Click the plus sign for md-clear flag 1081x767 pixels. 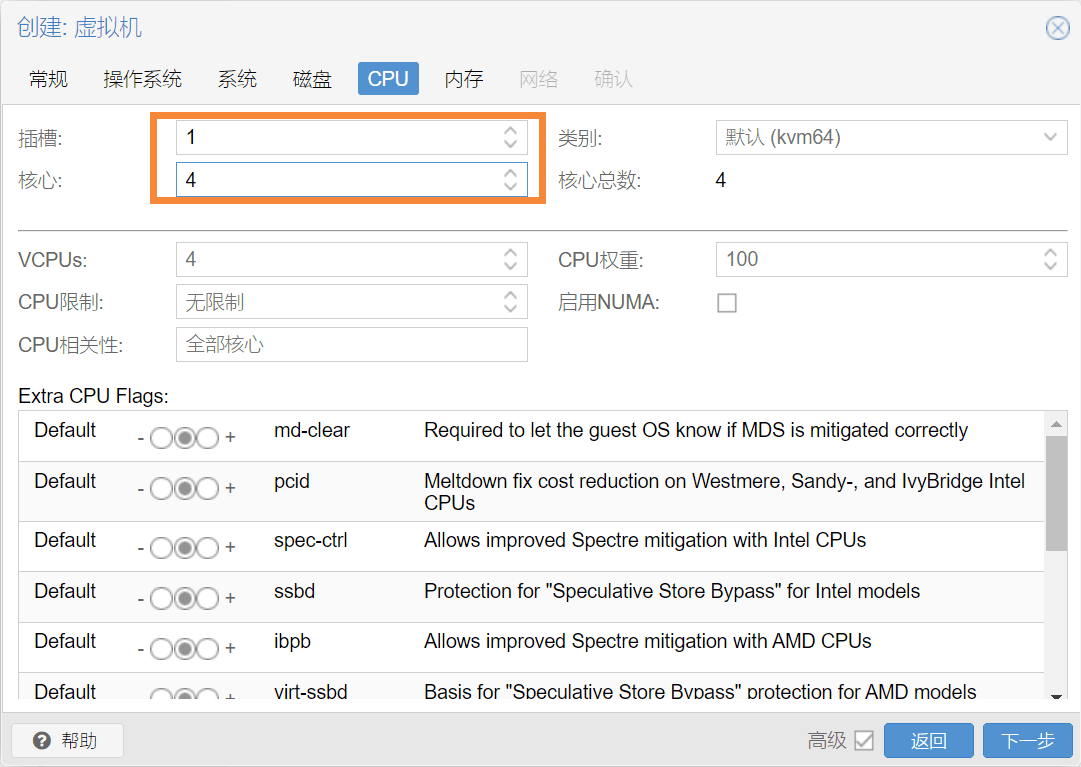[x=230, y=437]
